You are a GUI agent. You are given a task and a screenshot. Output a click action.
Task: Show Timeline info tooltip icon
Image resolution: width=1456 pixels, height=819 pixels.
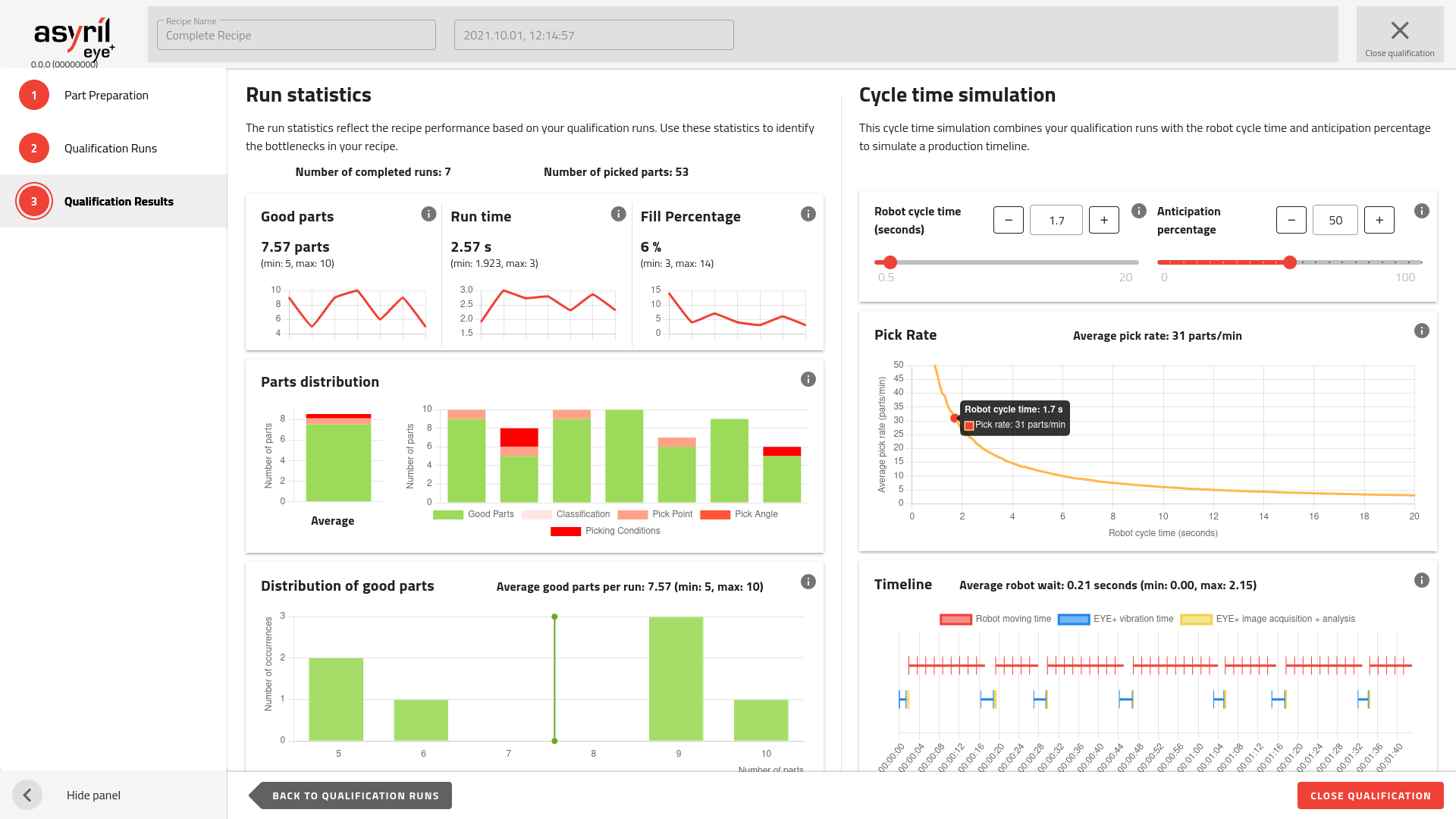coord(1421,580)
